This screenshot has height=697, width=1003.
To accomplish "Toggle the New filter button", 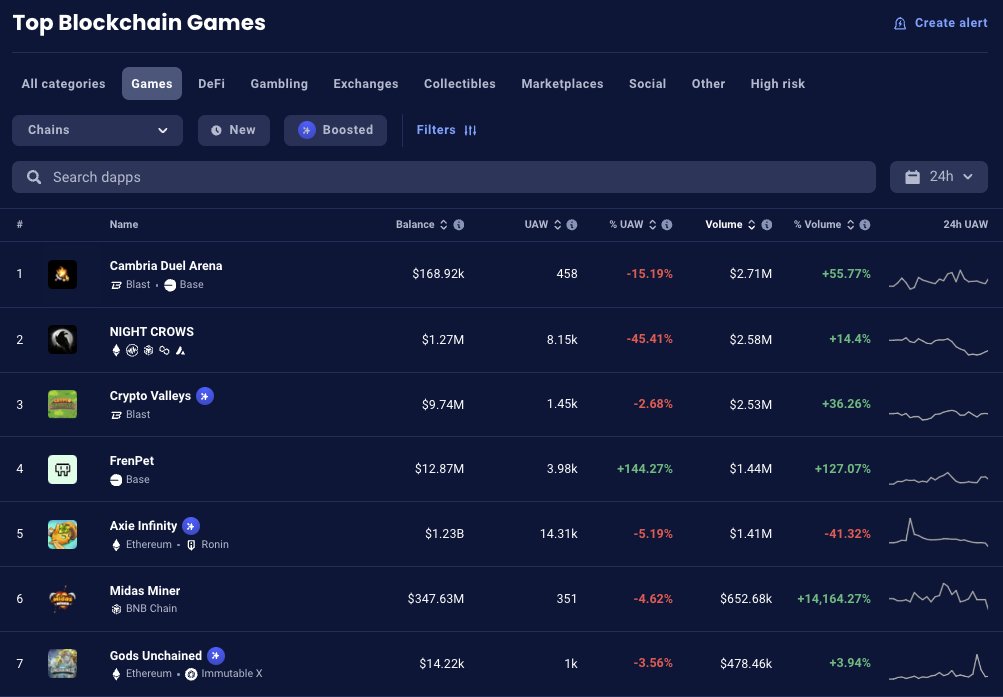I will [233, 130].
